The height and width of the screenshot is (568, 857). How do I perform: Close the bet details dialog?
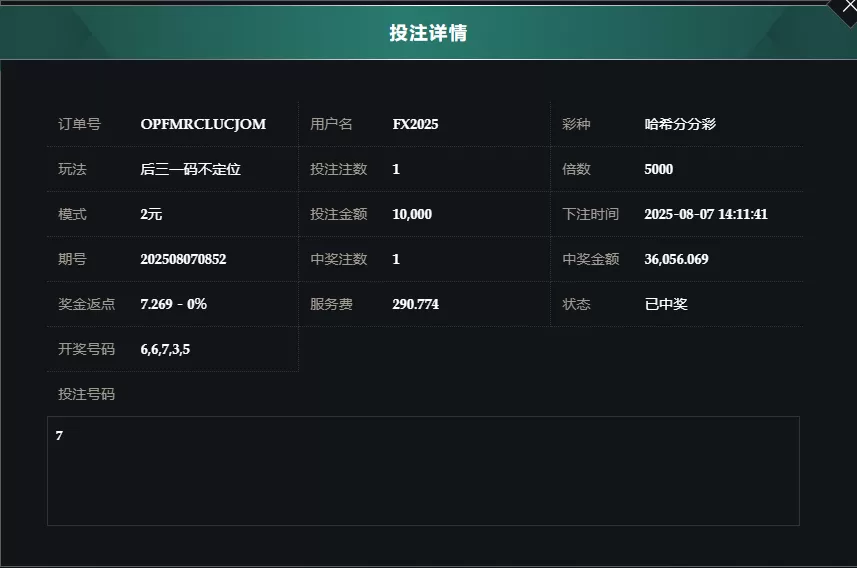[x=849, y=8]
